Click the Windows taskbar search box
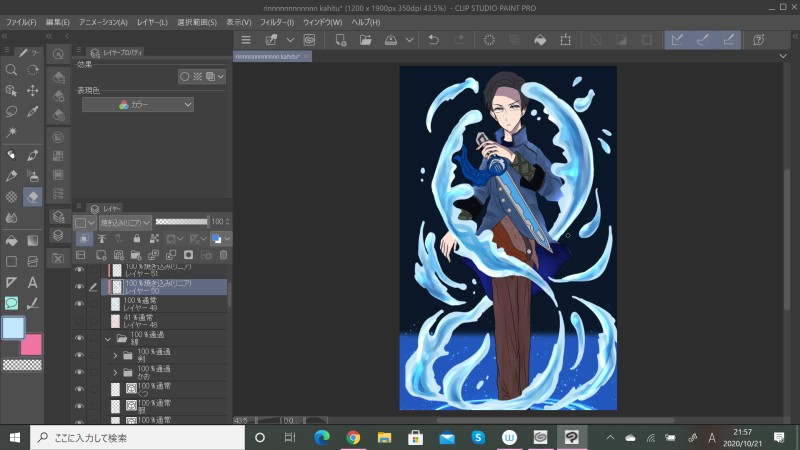800x450 pixels. 138,437
